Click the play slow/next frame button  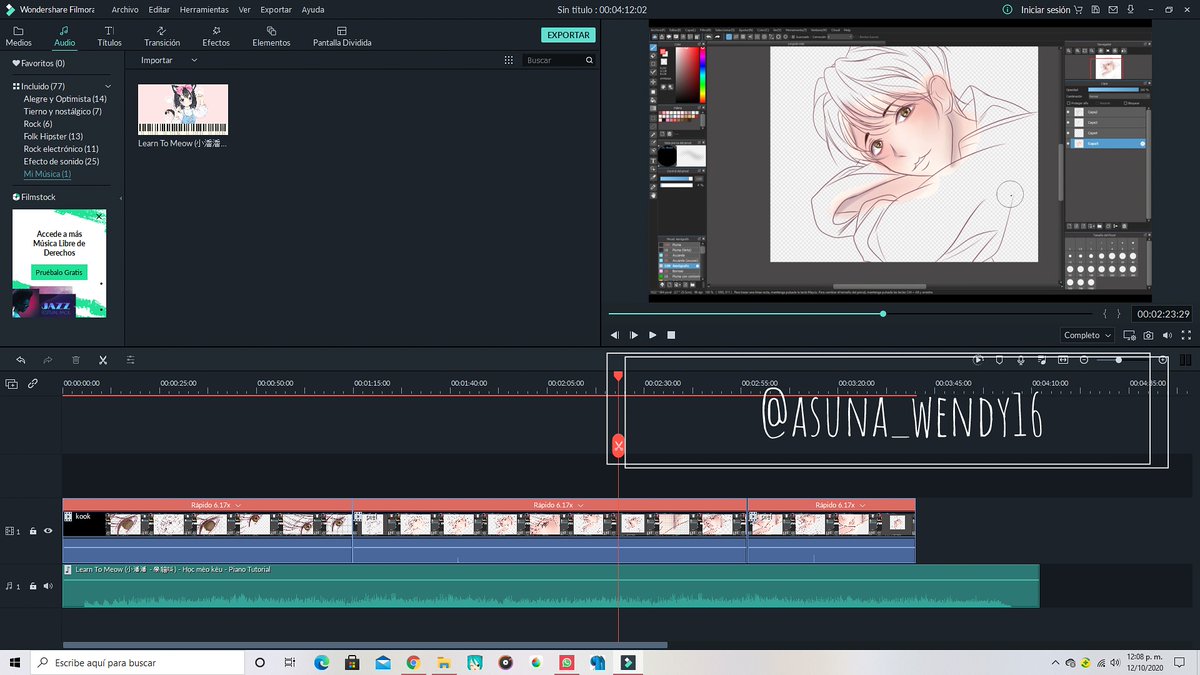634,335
